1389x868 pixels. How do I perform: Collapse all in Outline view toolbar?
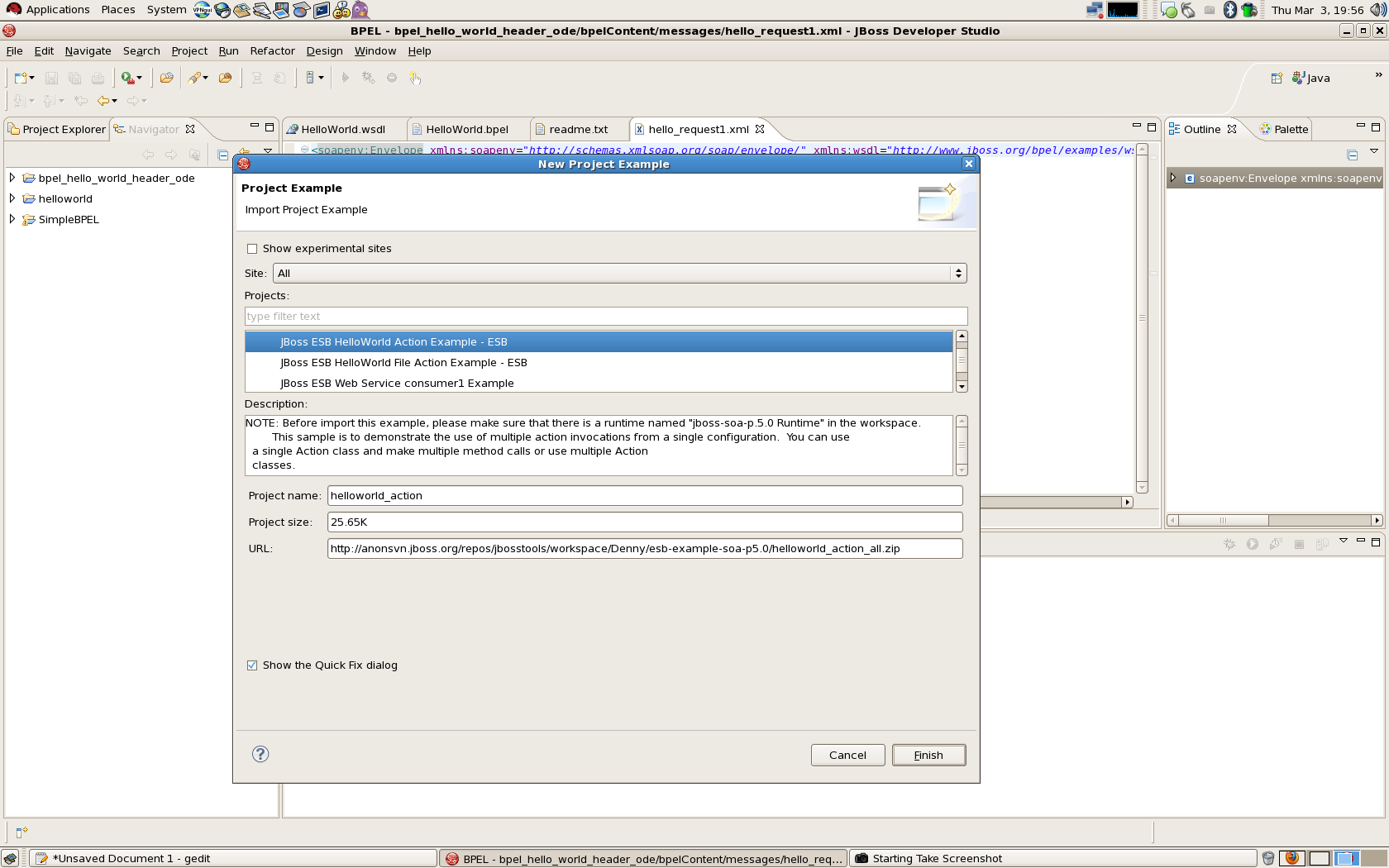click(1353, 155)
